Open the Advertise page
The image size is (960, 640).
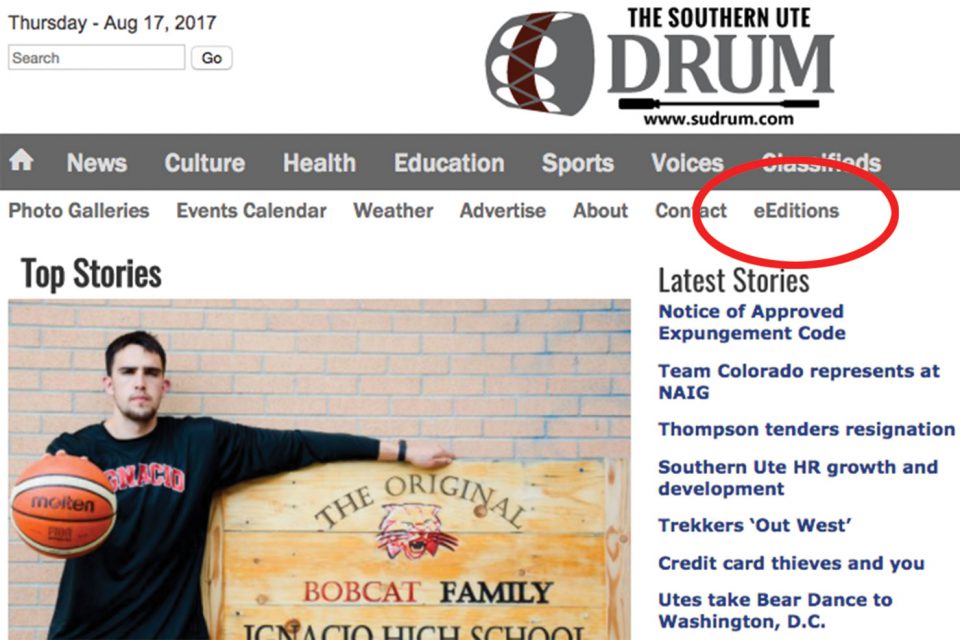(503, 211)
